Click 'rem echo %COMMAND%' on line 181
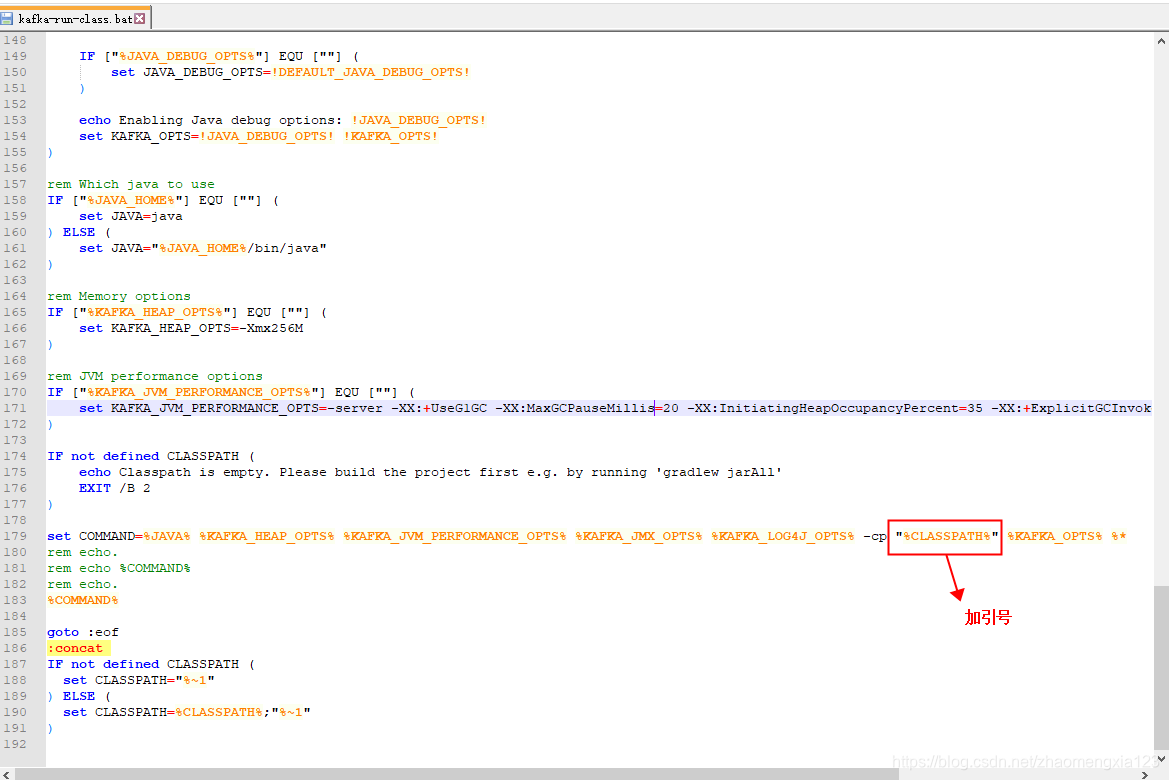Screen dimensions: 1169x780 click(119, 568)
